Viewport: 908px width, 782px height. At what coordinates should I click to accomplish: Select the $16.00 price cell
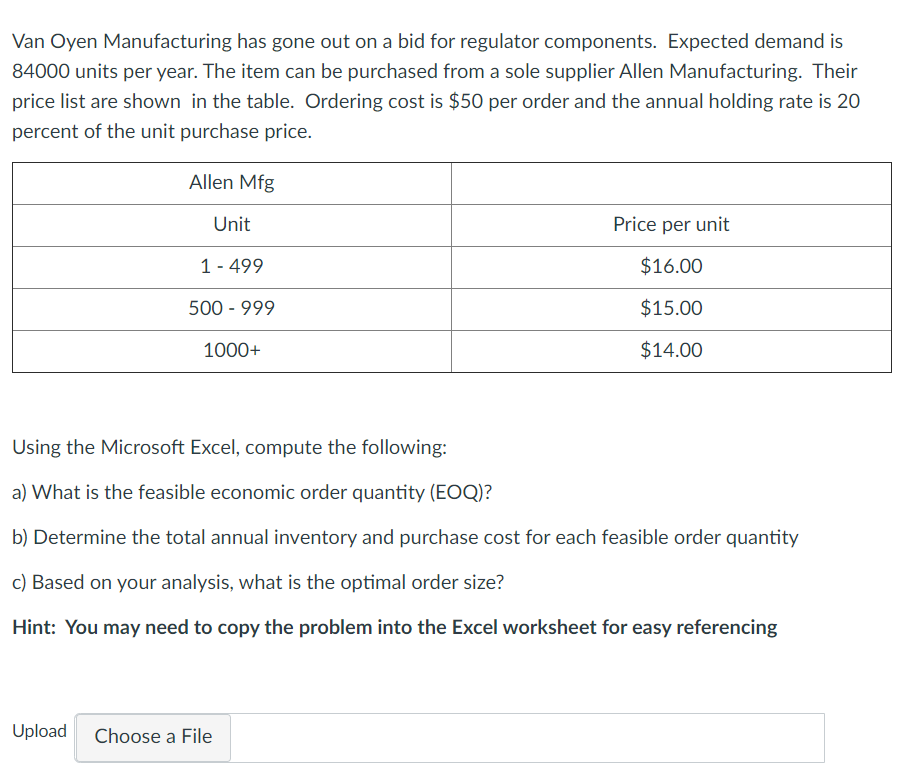click(x=671, y=266)
